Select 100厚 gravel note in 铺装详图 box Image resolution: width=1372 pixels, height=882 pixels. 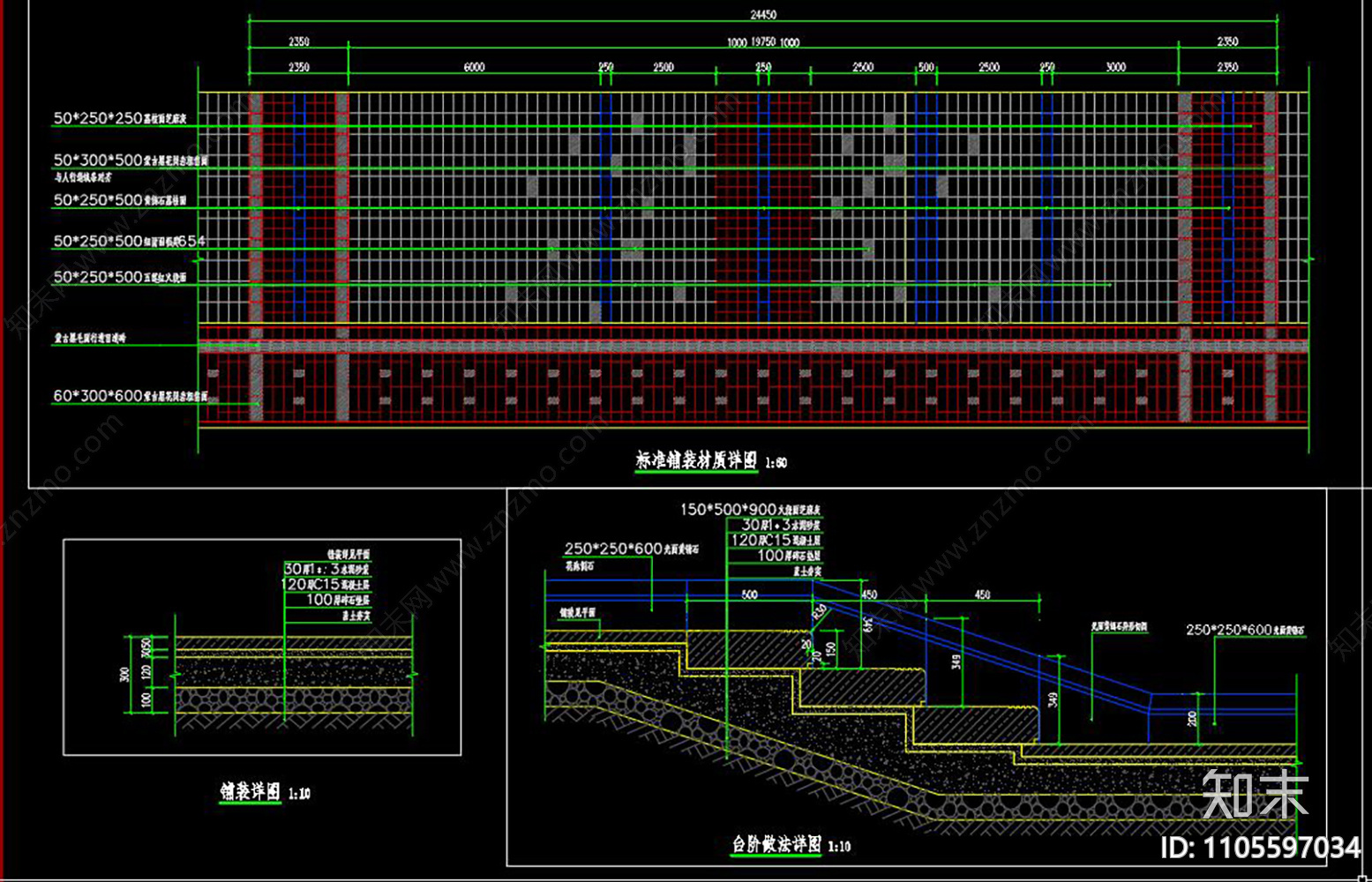tap(338, 600)
